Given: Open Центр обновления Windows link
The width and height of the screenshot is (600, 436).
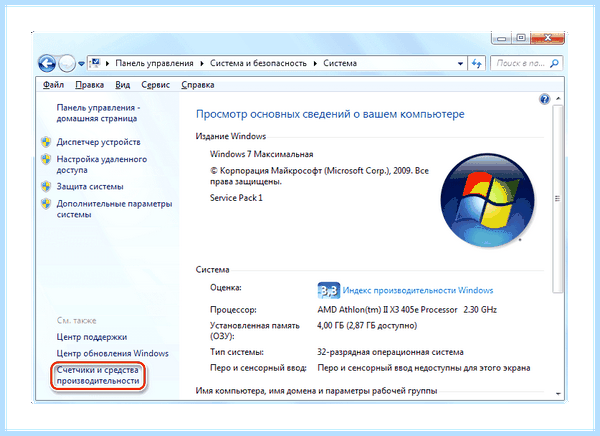Looking at the screenshot, I should pos(112,353).
